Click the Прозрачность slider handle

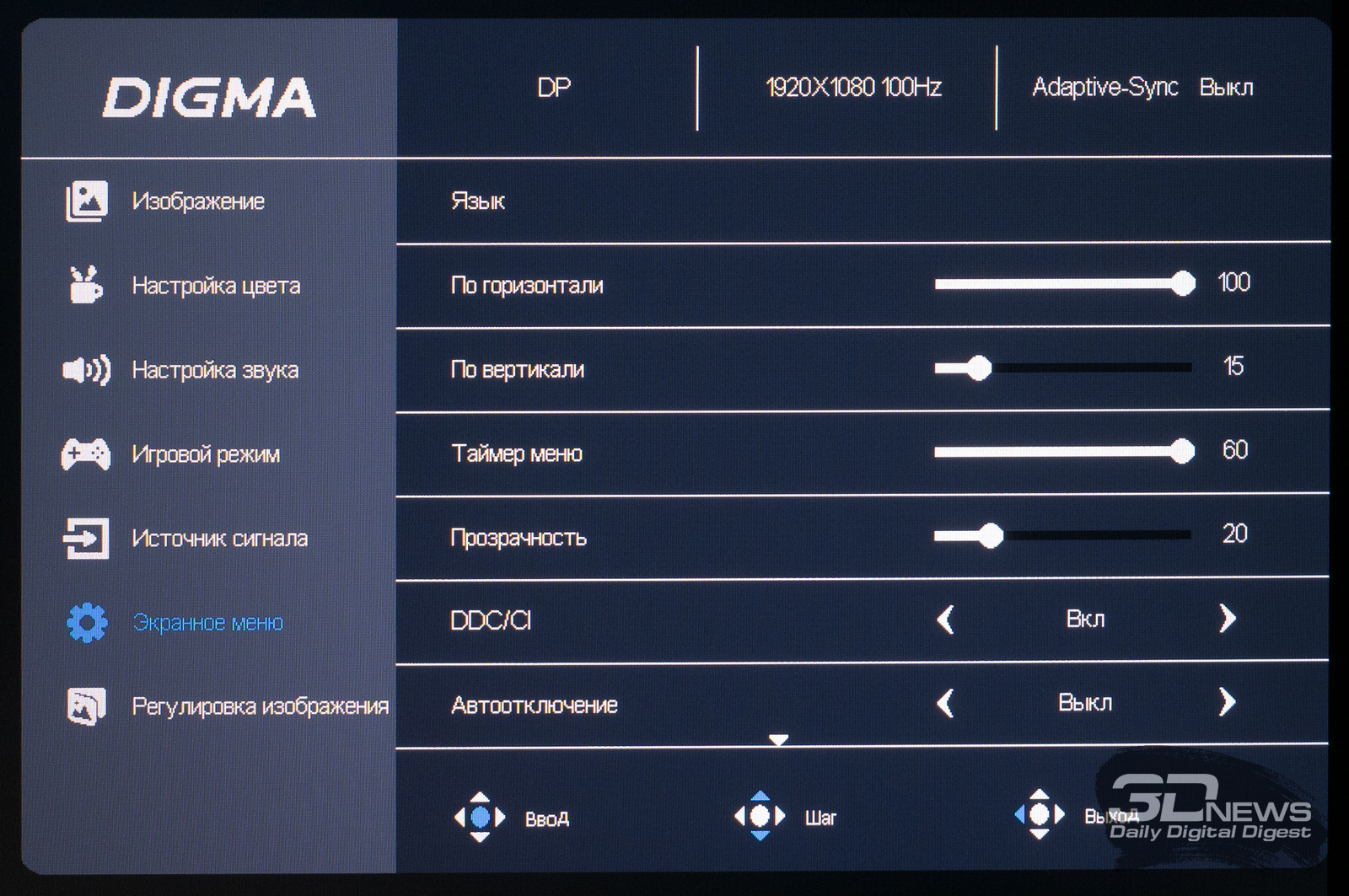pyautogui.click(x=991, y=535)
